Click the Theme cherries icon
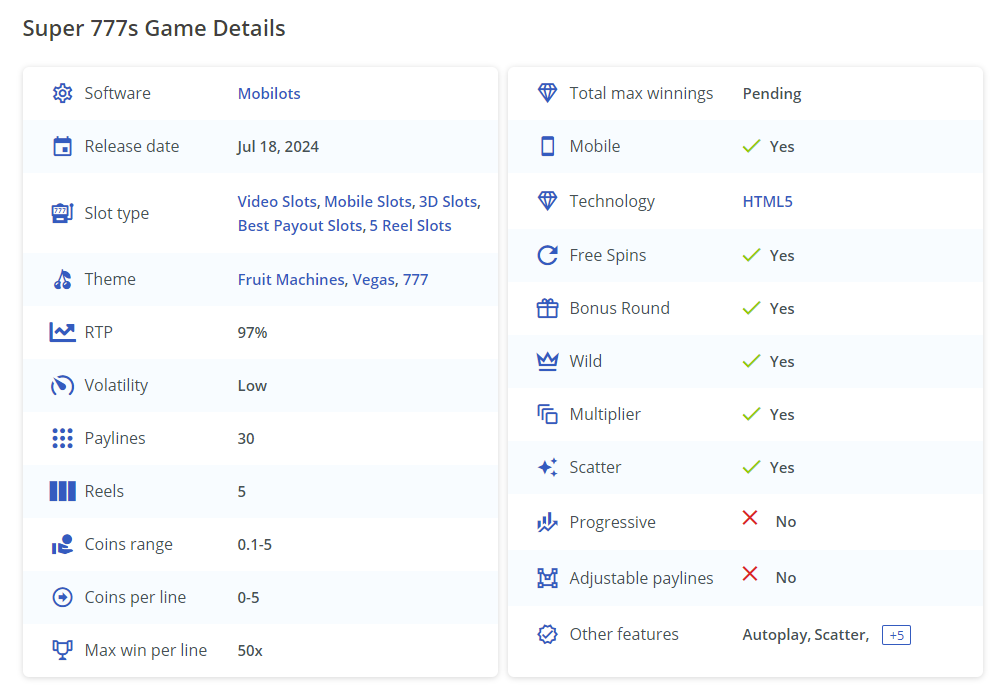Viewport: 1004px width, 694px height. tap(62, 279)
